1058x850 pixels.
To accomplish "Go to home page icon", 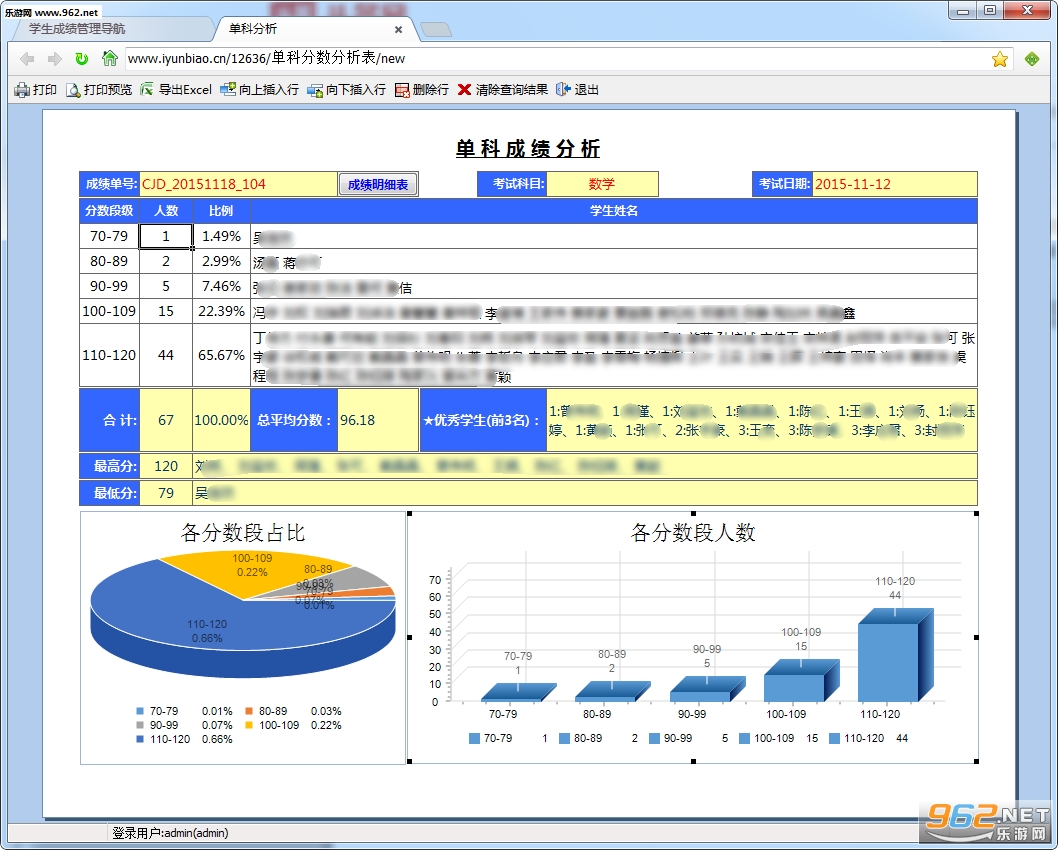I will pos(109,58).
